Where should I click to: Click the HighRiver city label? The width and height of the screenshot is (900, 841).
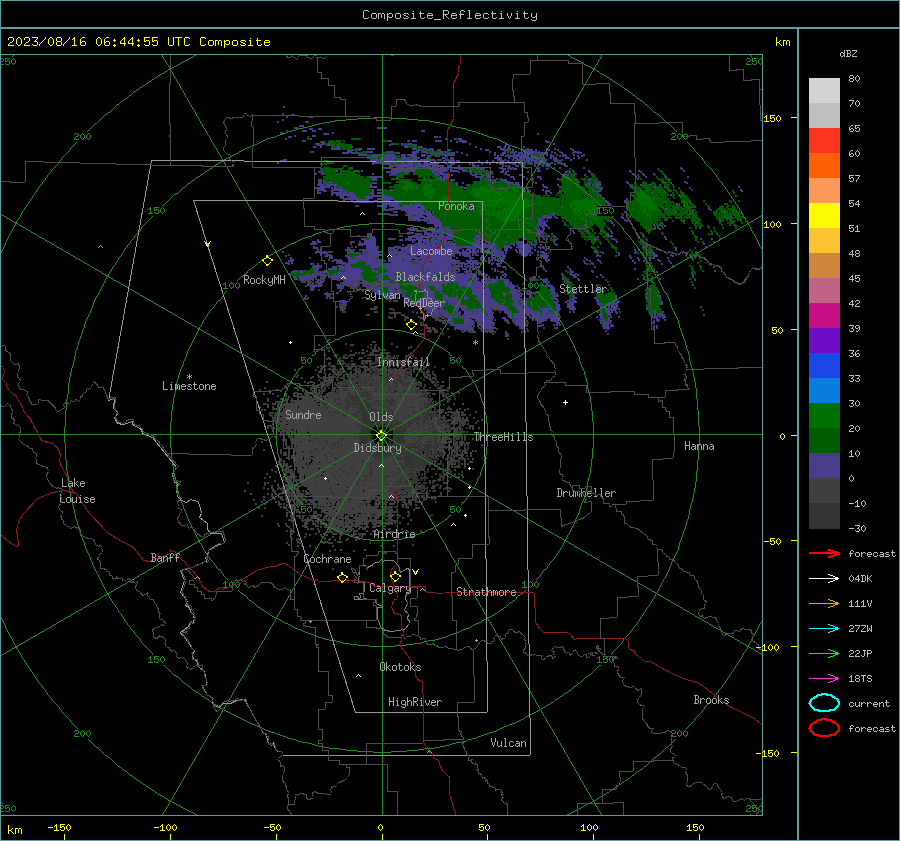point(415,702)
